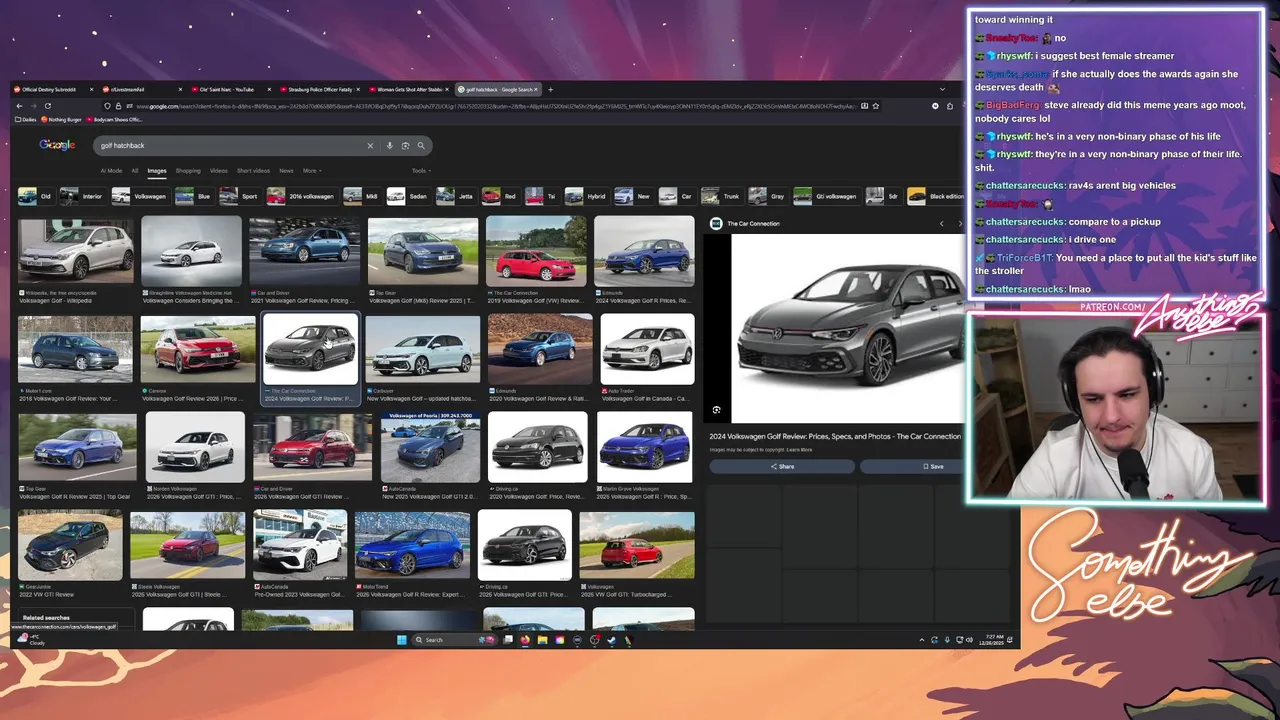Open the Nothing Burger bookmark
This screenshot has width=1280, height=720.
coord(64,119)
